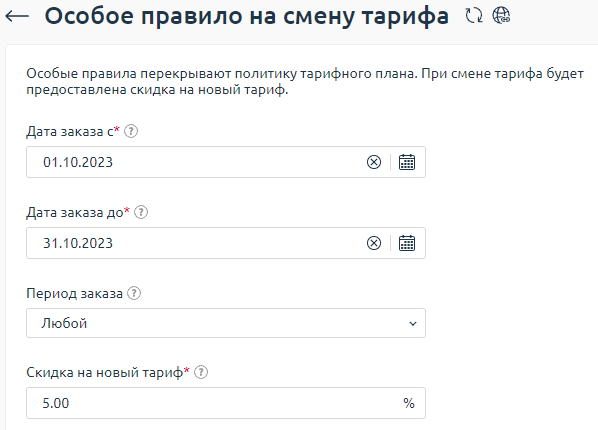Expand period list via chevron arrow
The height and width of the screenshot is (430, 598).
[x=413, y=324]
